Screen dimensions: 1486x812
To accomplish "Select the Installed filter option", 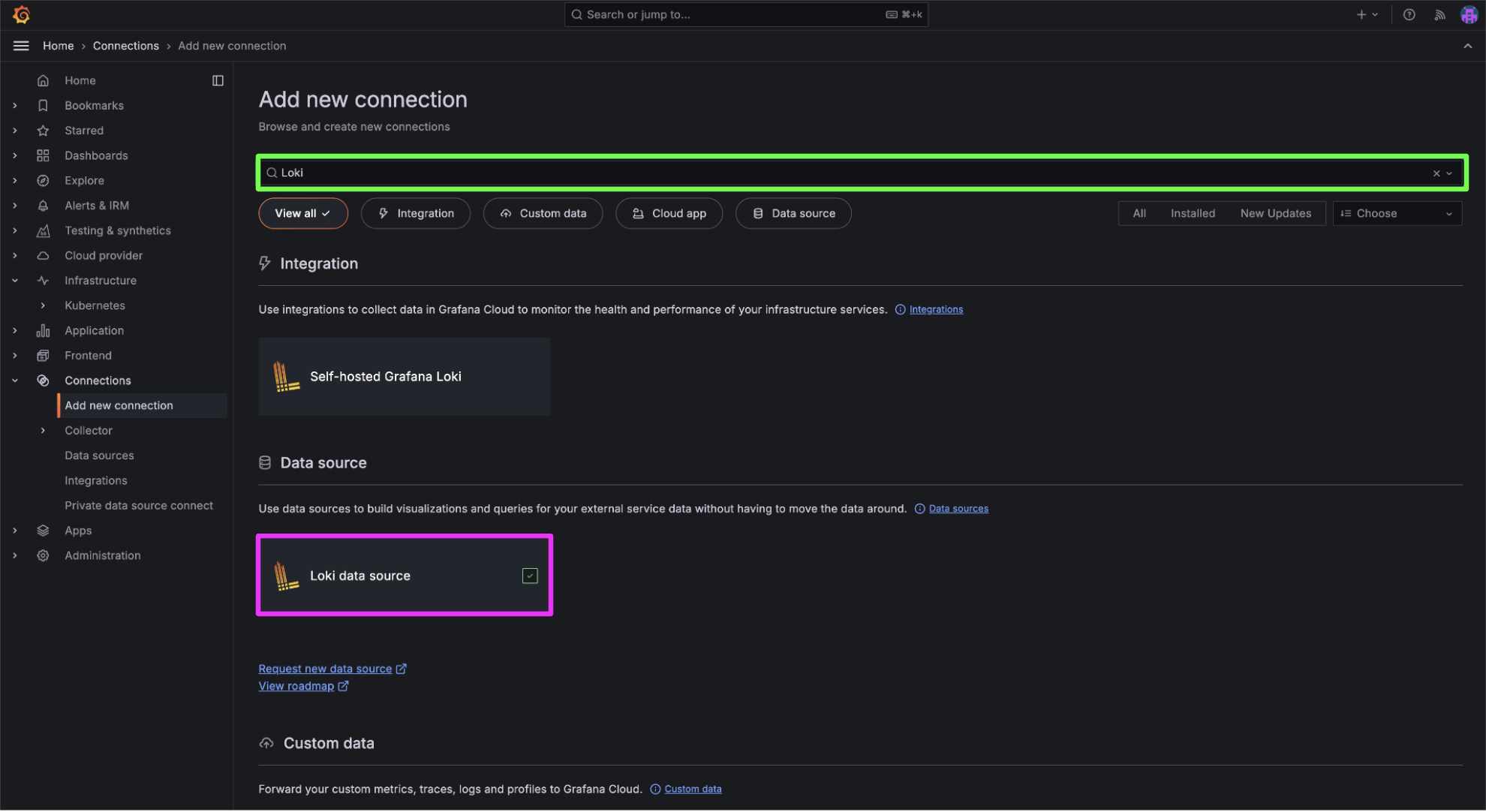I will pyautogui.click(x=1192, y=214).
